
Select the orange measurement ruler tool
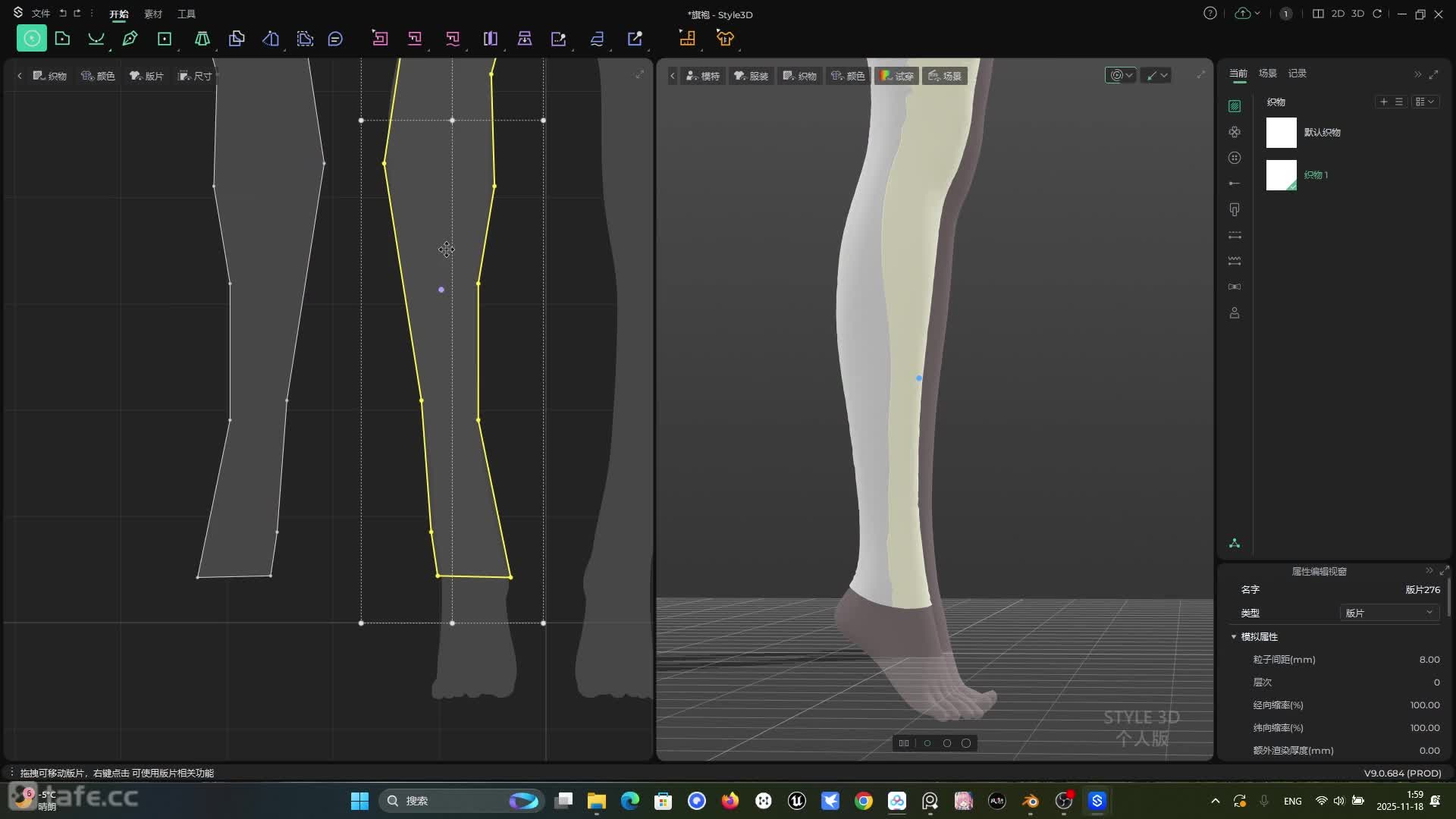[687, 38]
